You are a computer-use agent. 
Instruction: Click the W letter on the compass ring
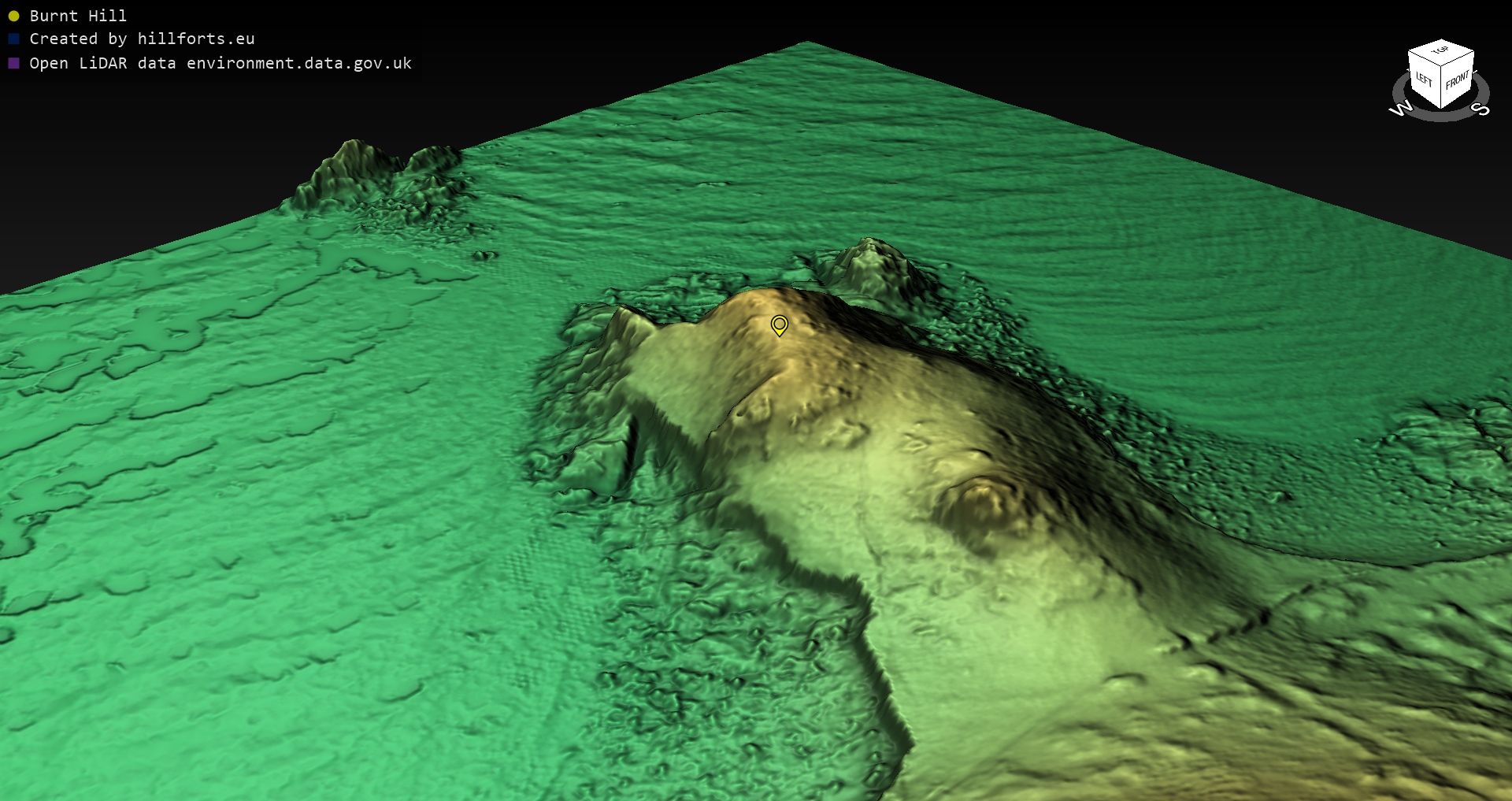[1401, 109]
